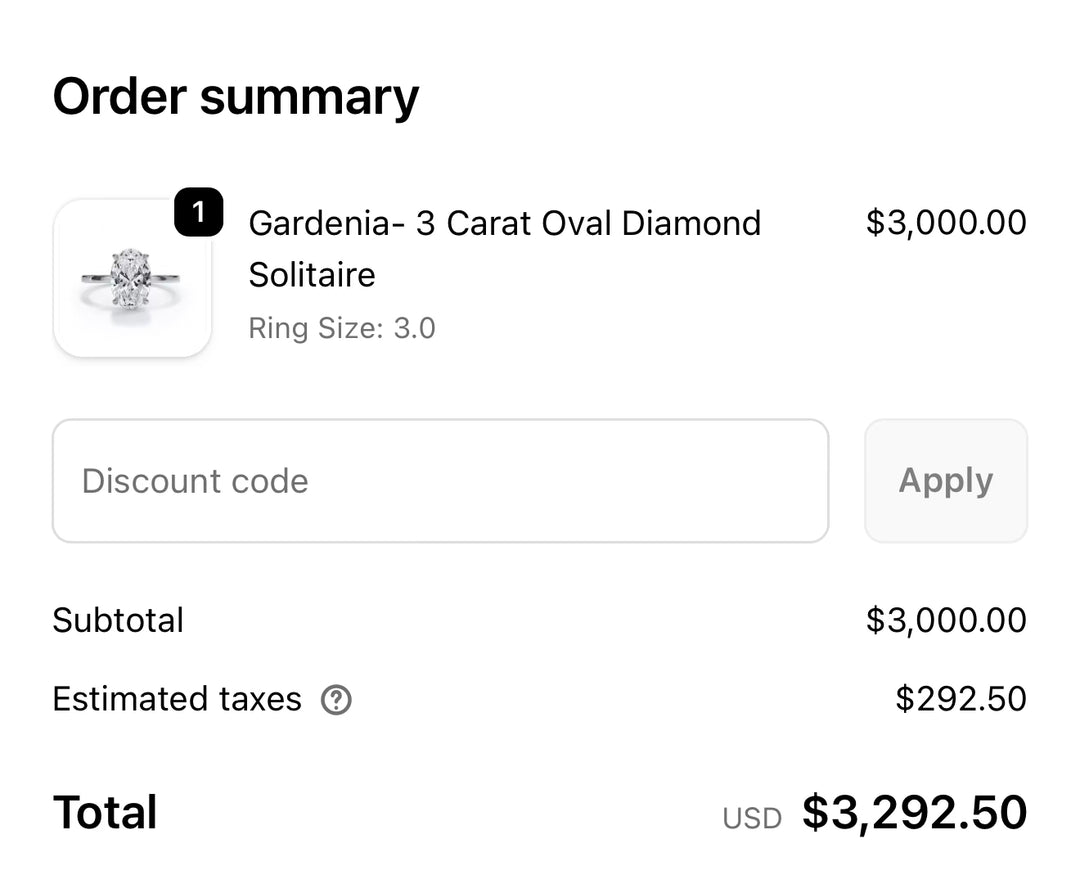
Task: Click the total amount $3,292.50
Action: point(914,812)
